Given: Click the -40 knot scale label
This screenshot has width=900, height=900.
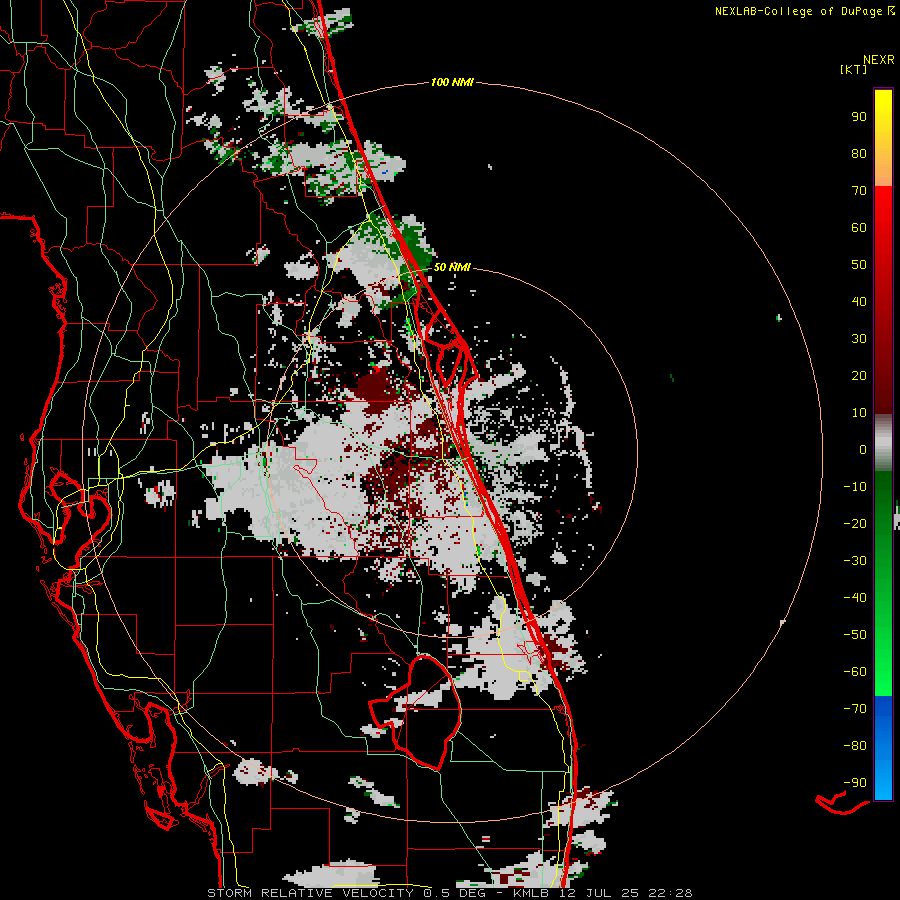Looking at the screenshot, I should pyautogui.click(x=855, y=598).
